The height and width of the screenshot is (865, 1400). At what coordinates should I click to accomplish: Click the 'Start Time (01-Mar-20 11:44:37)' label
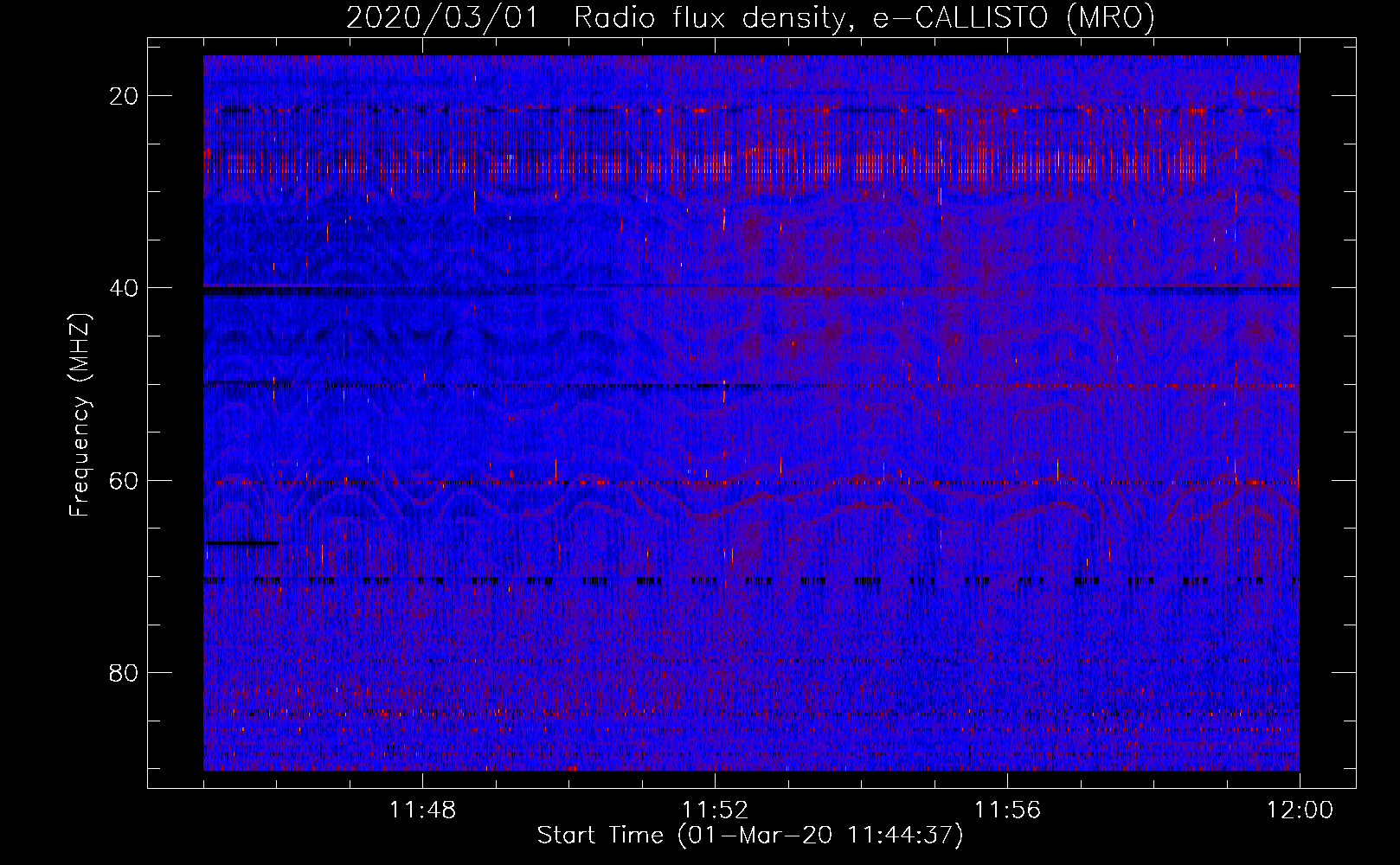(x=750, y=836)
